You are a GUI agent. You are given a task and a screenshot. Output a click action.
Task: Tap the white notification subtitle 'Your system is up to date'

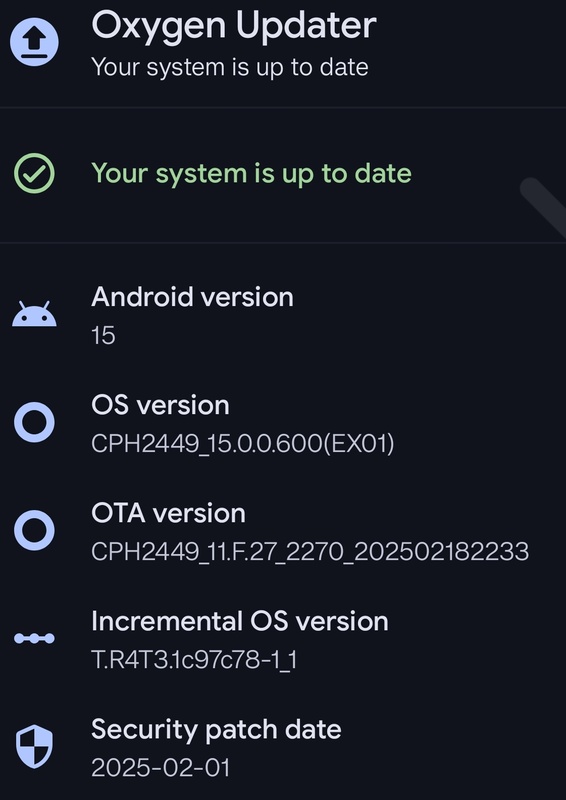(230, 68)
